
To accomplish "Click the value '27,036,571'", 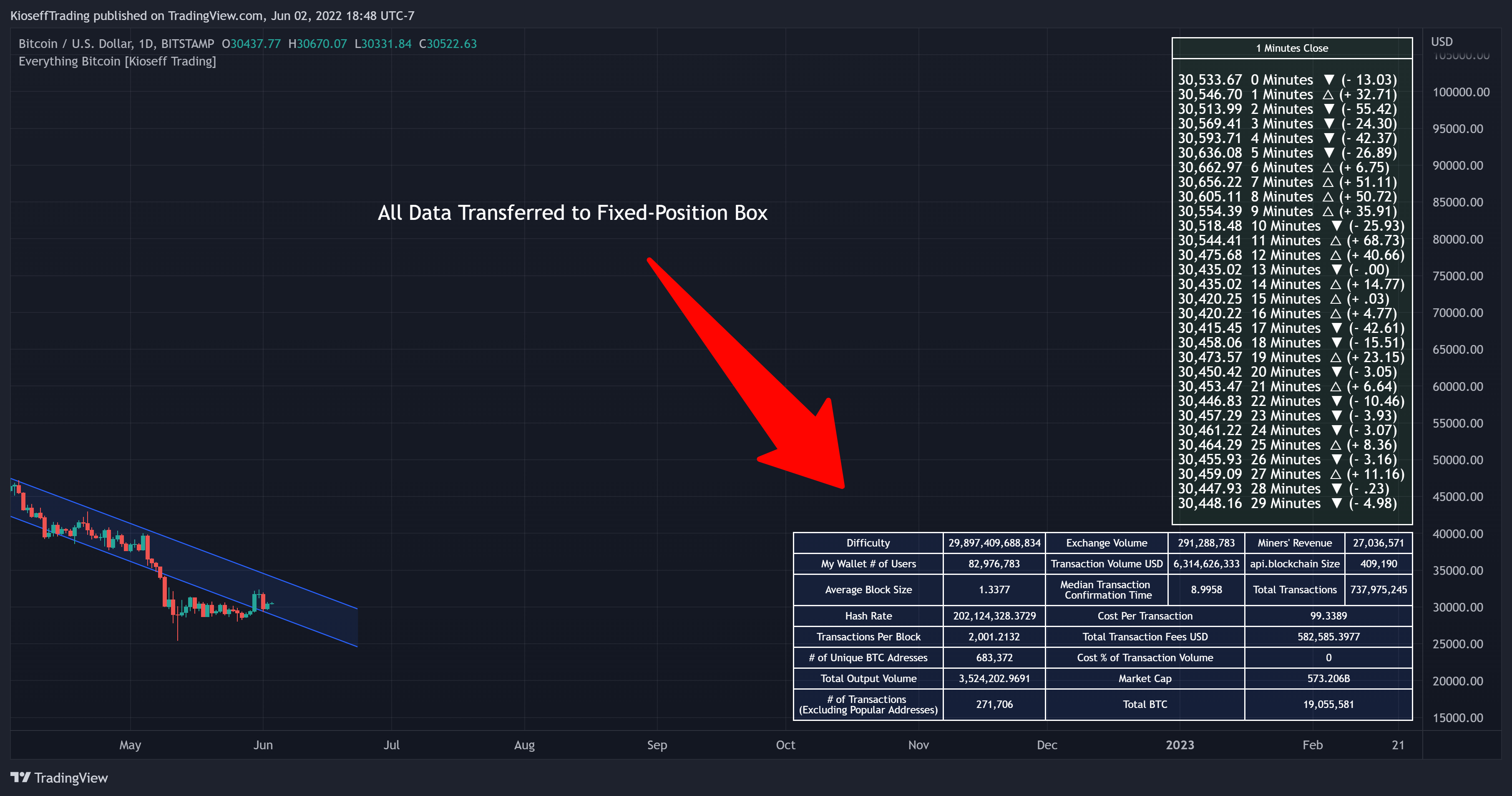I will (1378, 543).
